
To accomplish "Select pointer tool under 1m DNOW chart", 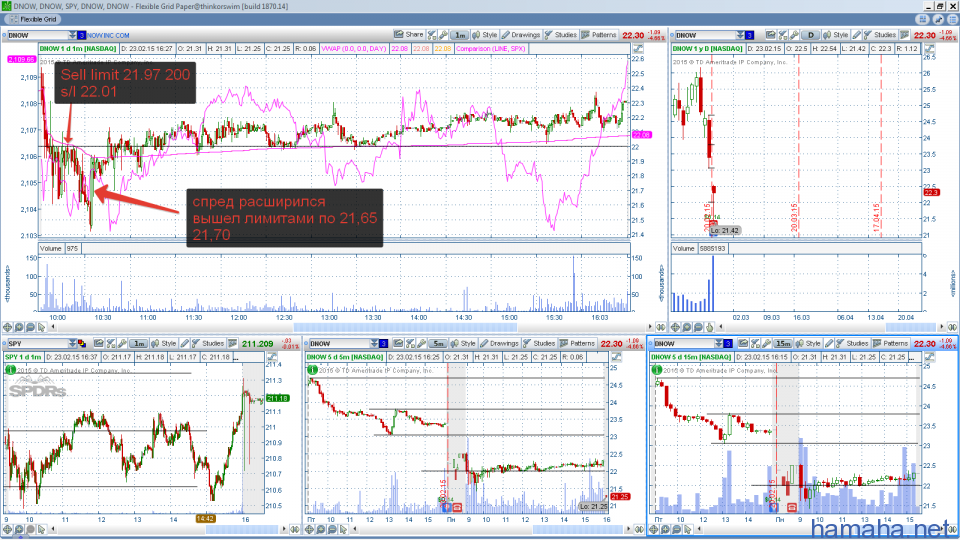I will (41, 327).
